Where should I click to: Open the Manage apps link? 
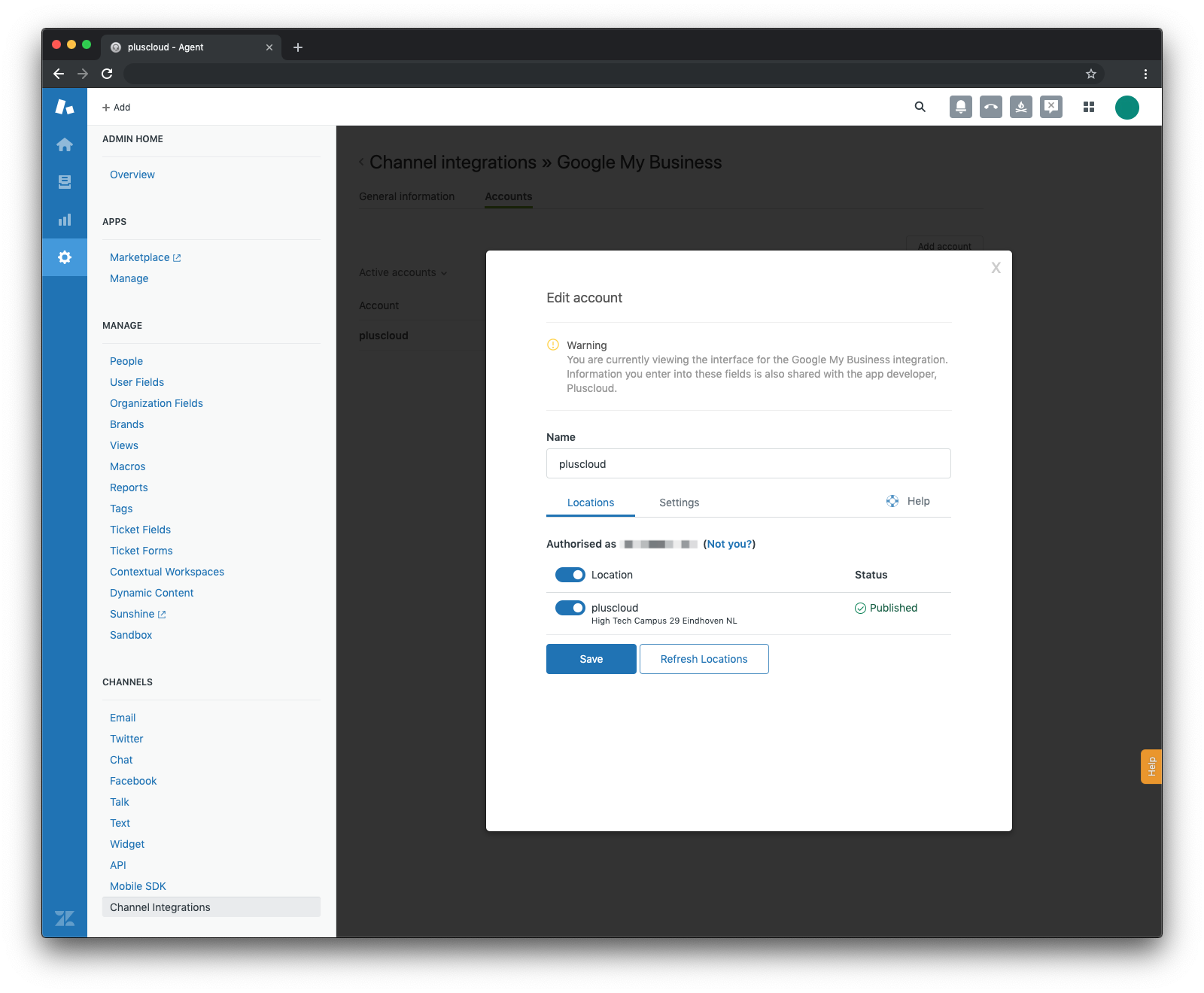coord(129,278)
